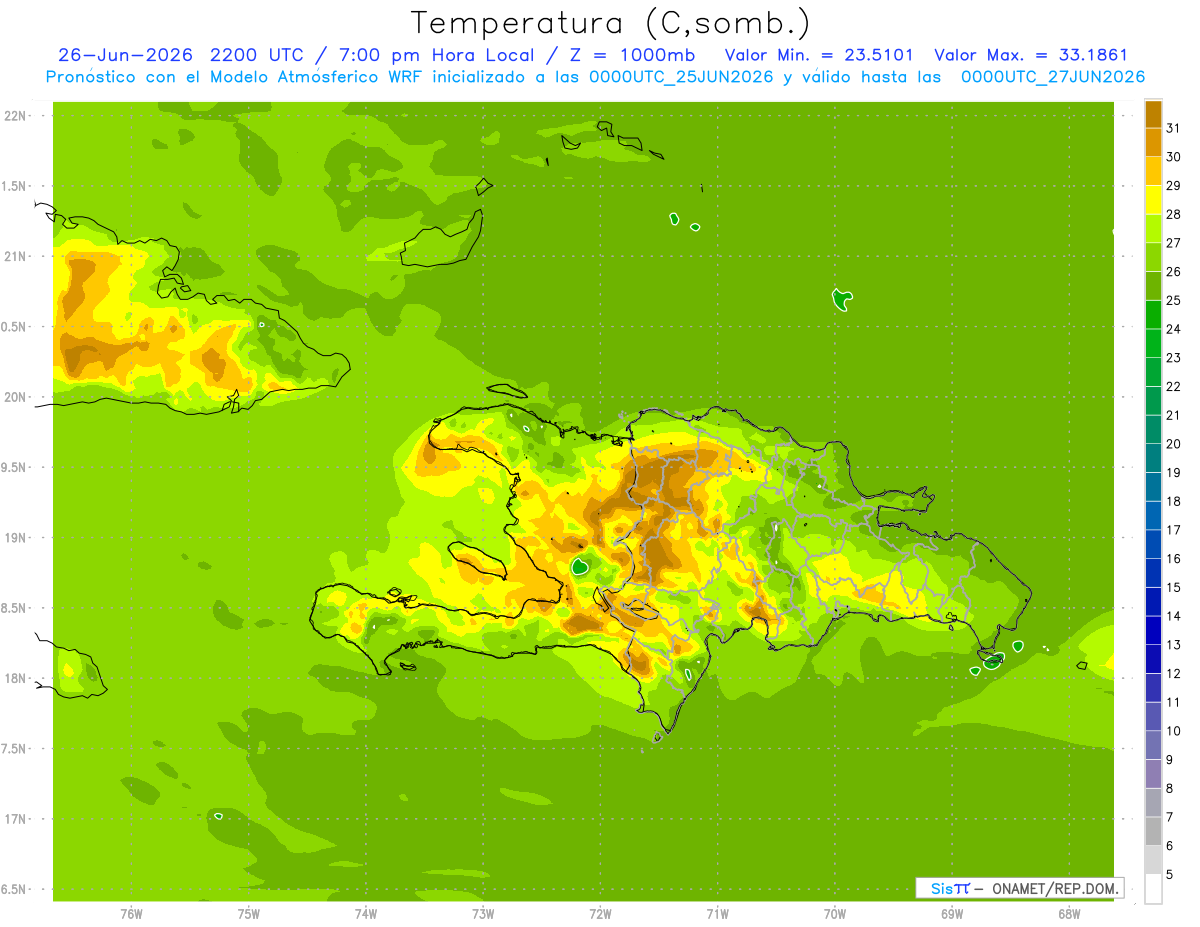
Task: Select the lime legend swatch between 27 and 28
Action: (1153, 229)
